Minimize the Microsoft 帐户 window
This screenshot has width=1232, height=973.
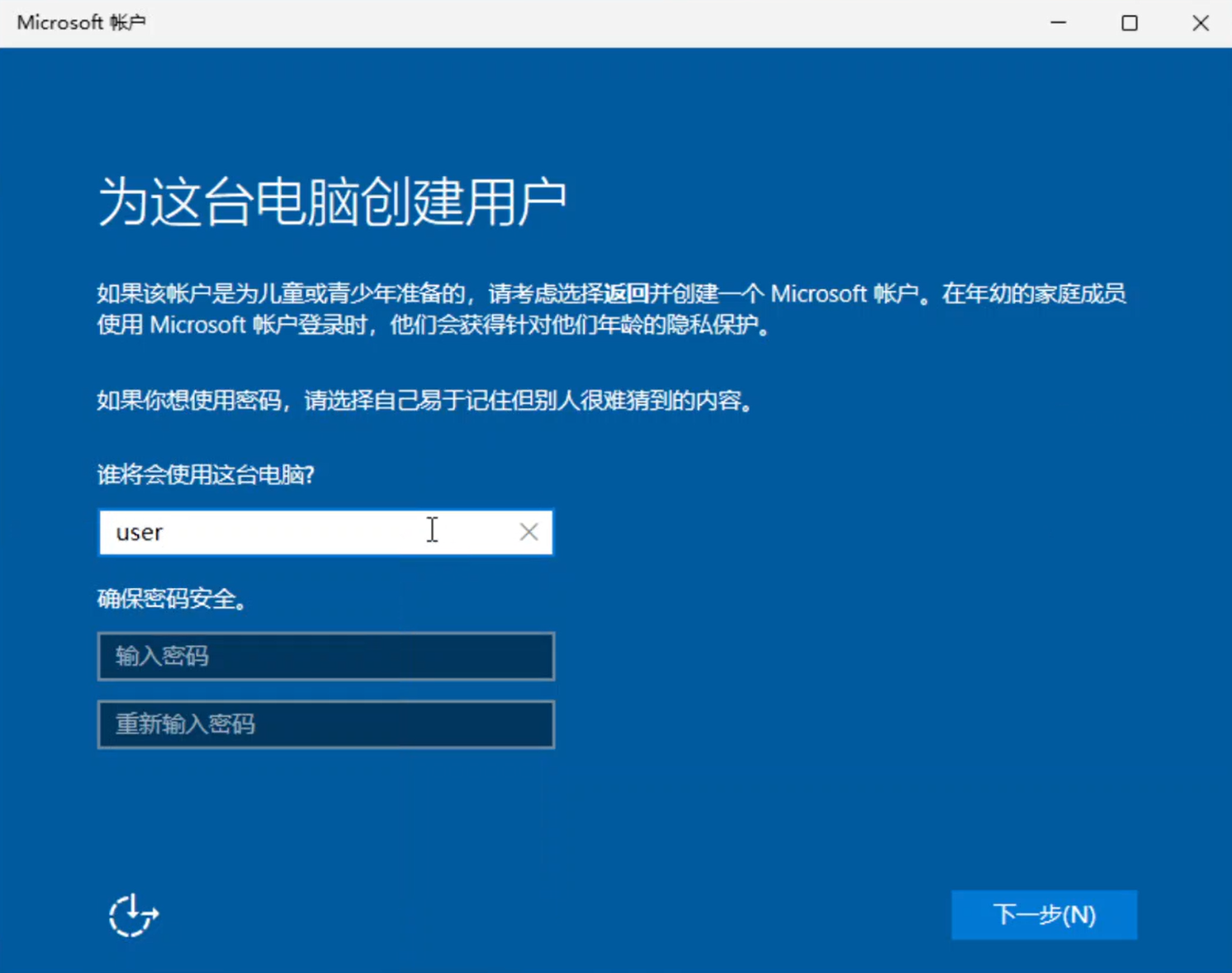click(x=1058, y=23)
